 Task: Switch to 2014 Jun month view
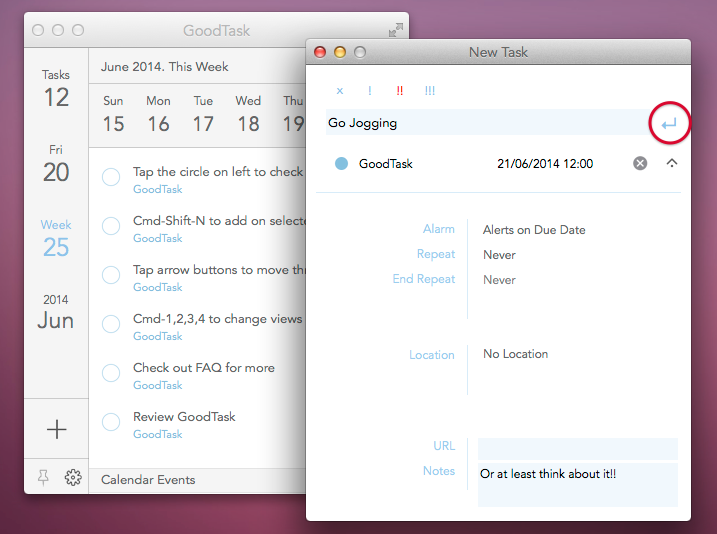point(56,313)
